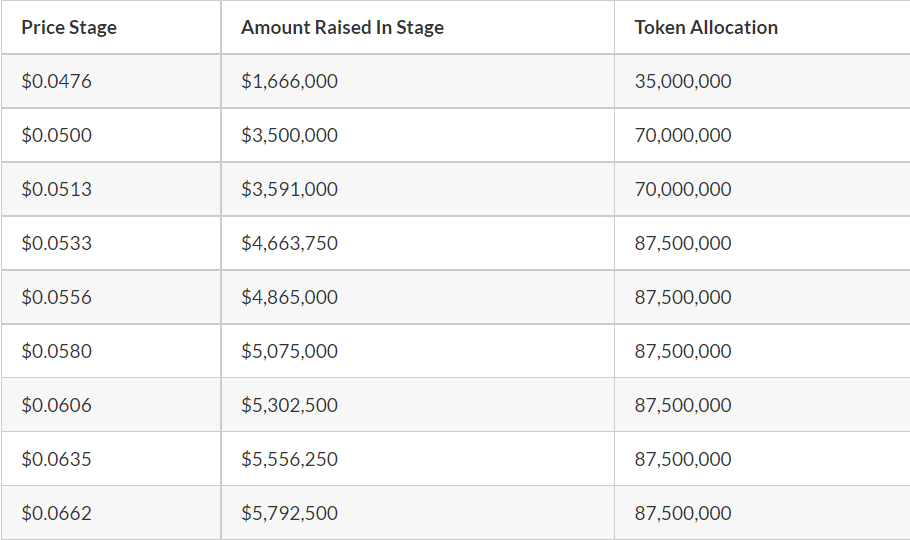Click the $0.0635 price stage cell

[111, 459]
